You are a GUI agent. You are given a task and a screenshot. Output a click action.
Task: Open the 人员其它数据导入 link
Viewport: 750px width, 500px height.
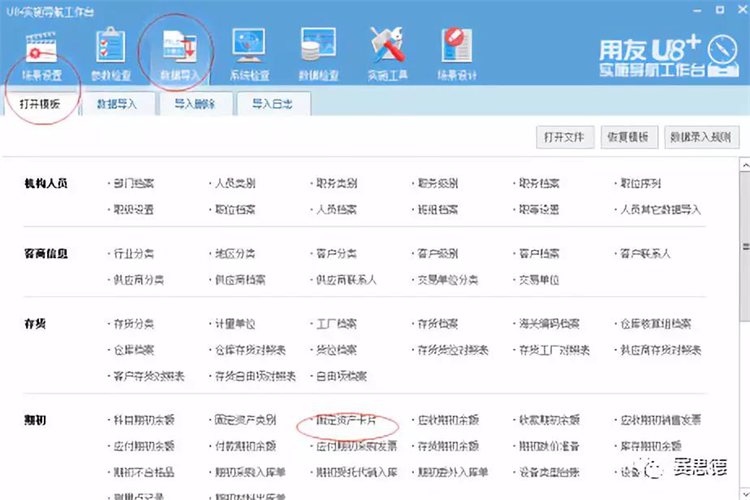pyautogui.click(x=661, y=210)
